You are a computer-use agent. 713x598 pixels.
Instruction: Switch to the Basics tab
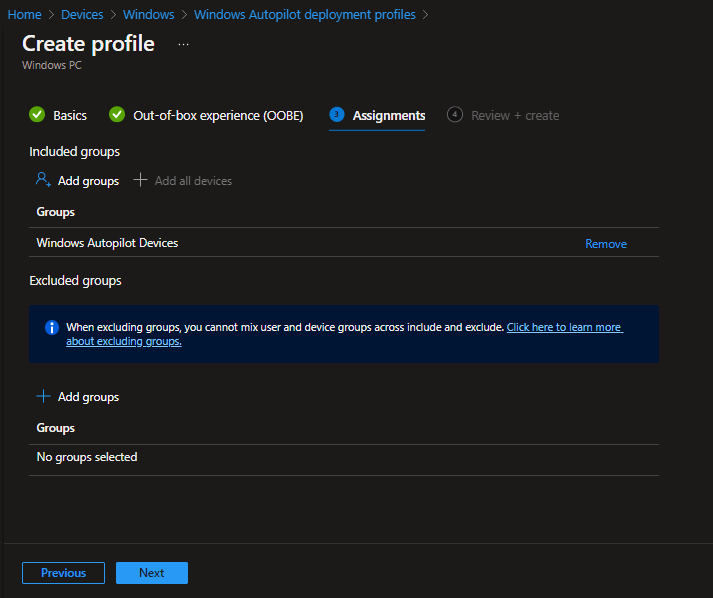[x=70, y=116]
